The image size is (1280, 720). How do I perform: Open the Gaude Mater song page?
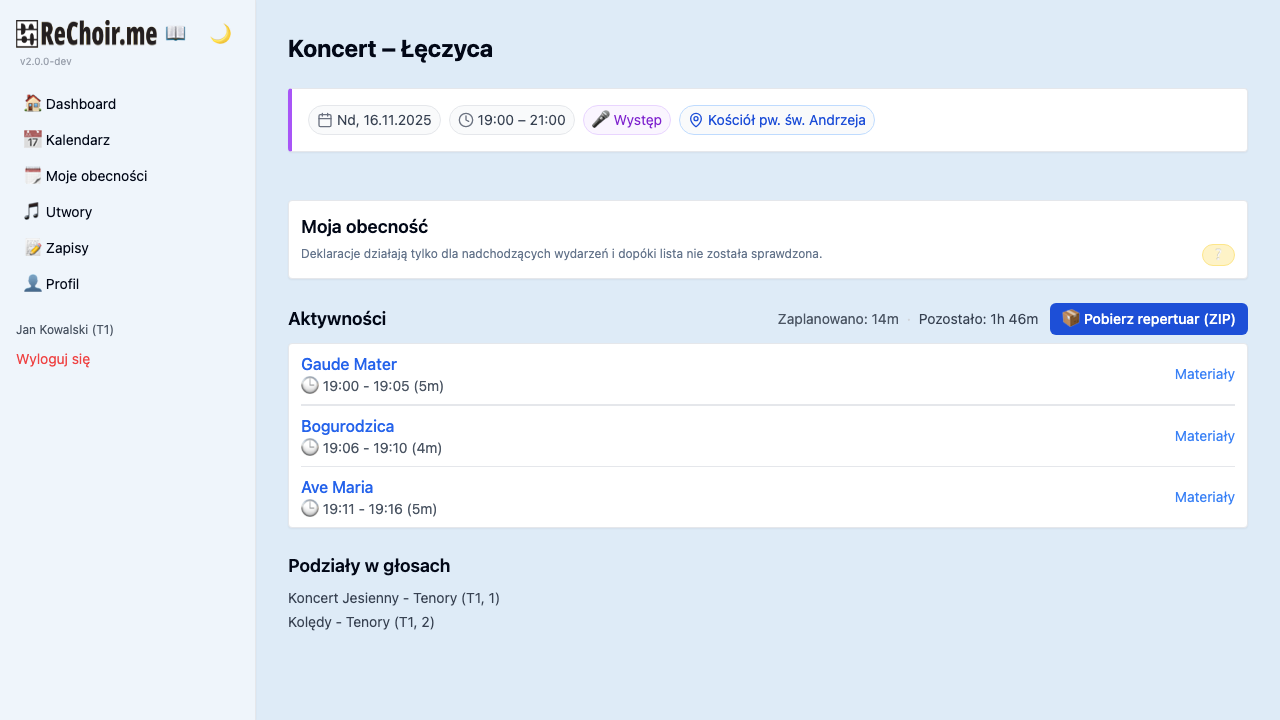tap(349, 364)
